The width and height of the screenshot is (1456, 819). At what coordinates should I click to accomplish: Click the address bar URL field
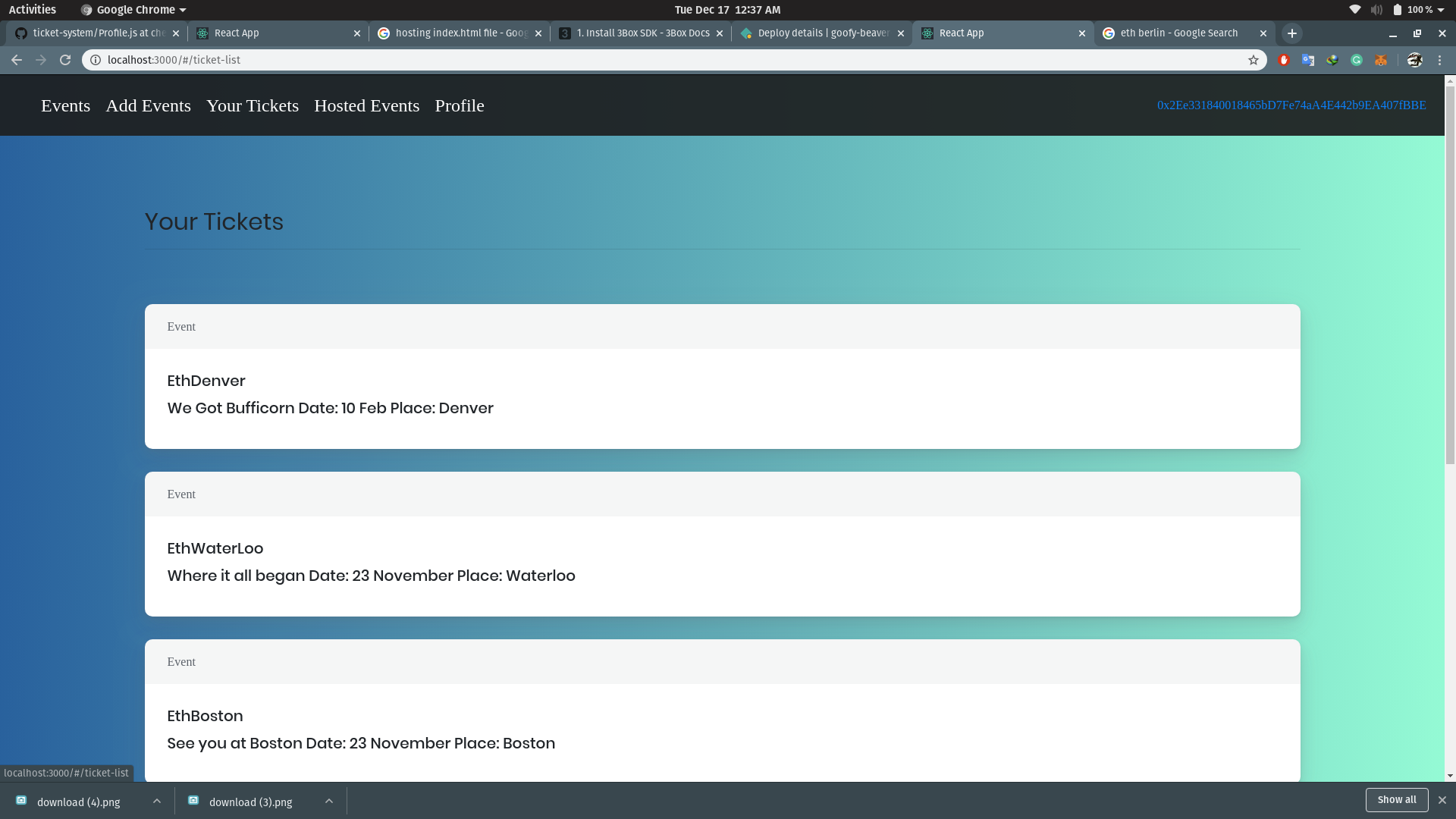(x=607, y=60)
